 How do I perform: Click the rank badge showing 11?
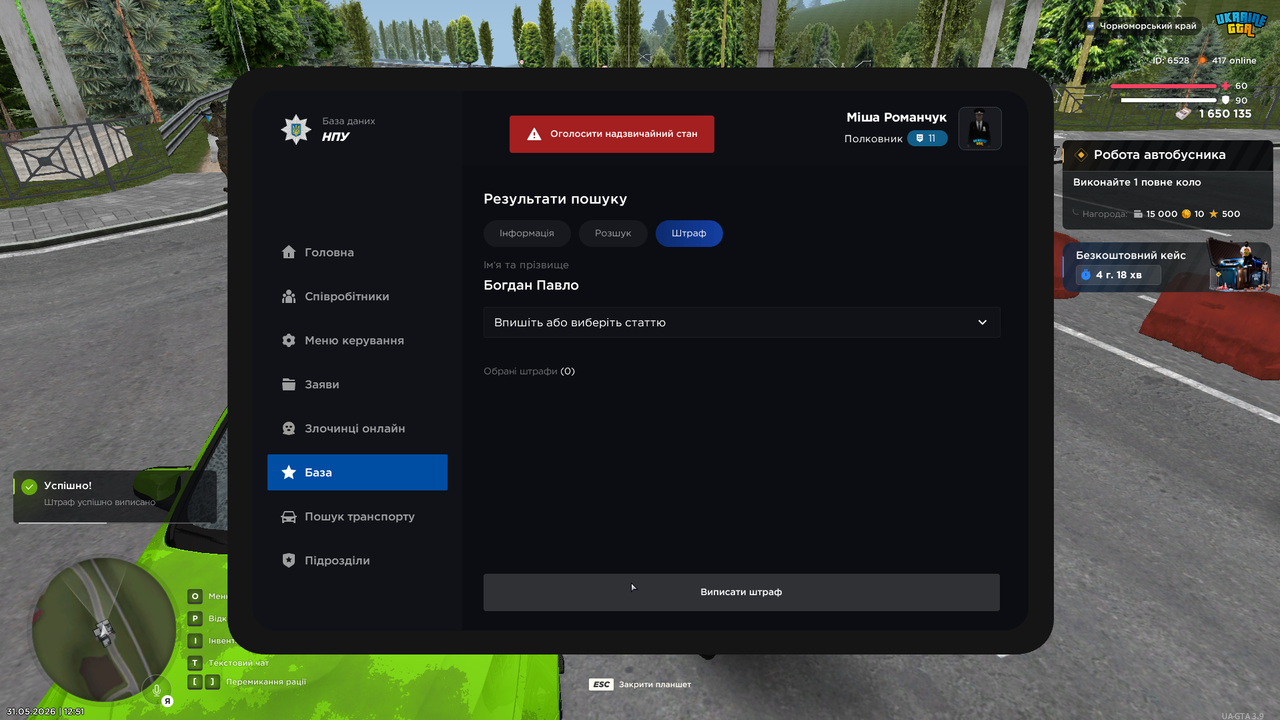[927, 138]
